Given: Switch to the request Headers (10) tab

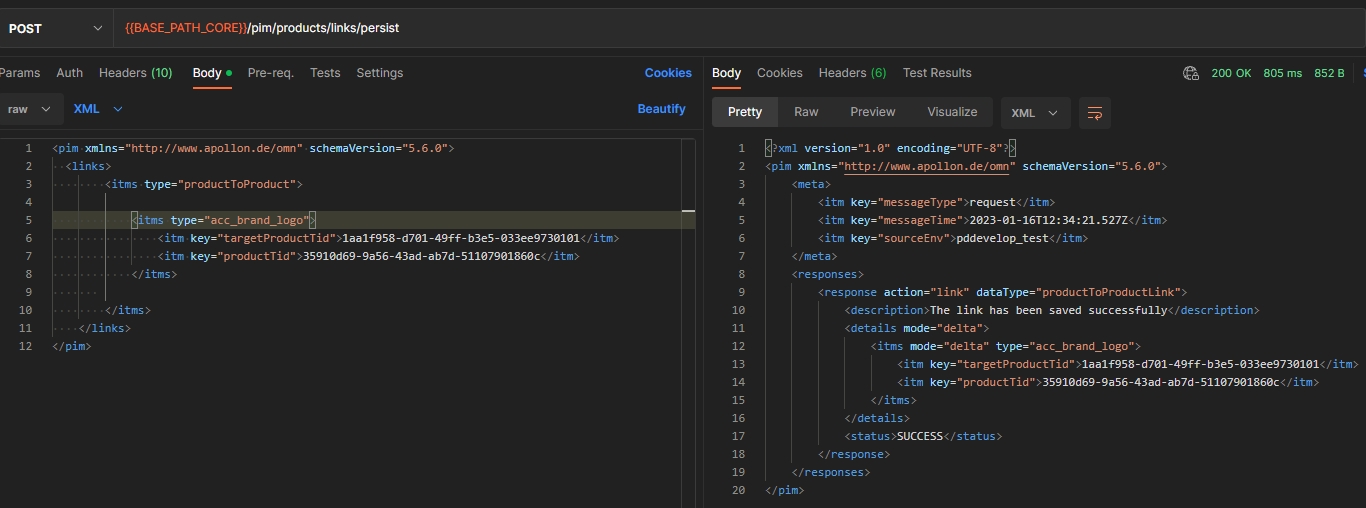Looking at the screenshot, I should click(135, 73).
